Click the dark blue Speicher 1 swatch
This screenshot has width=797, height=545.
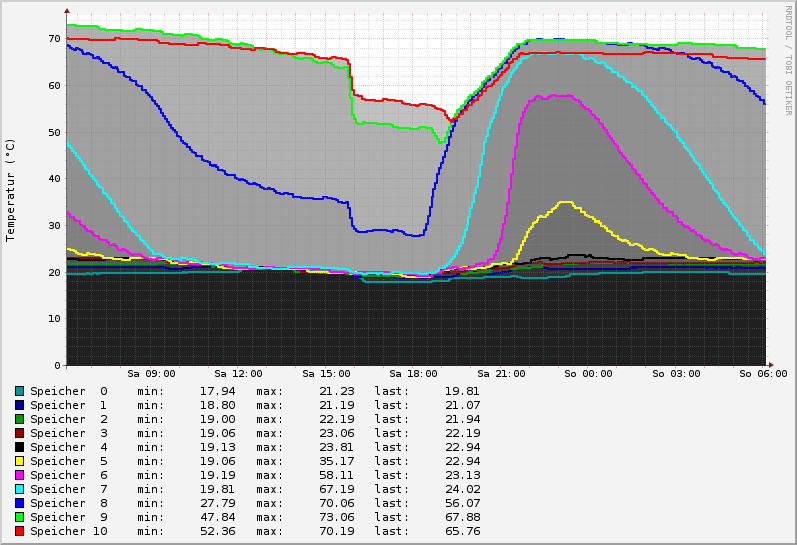[19, 405]
